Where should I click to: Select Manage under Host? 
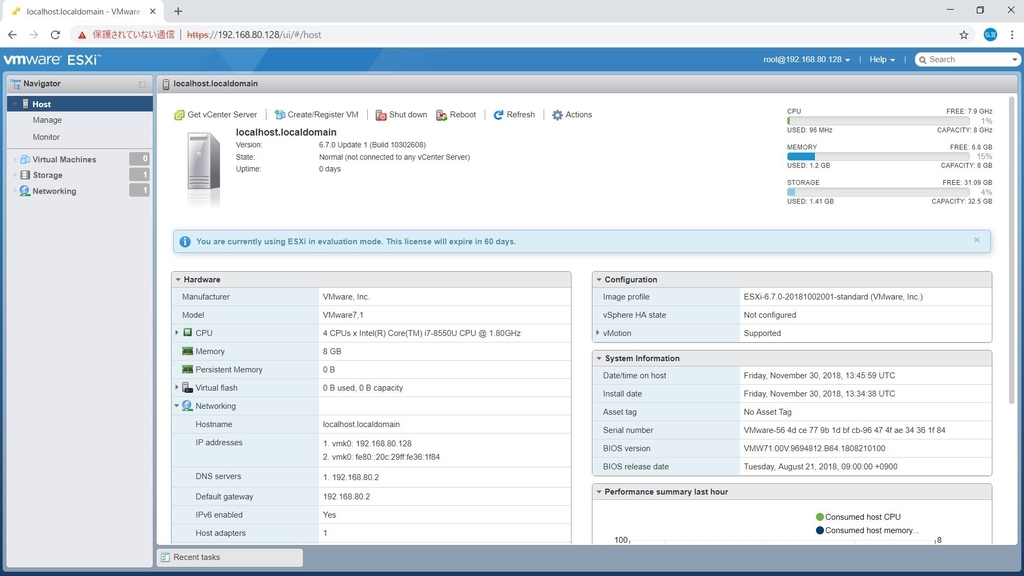tap(47, 120)
